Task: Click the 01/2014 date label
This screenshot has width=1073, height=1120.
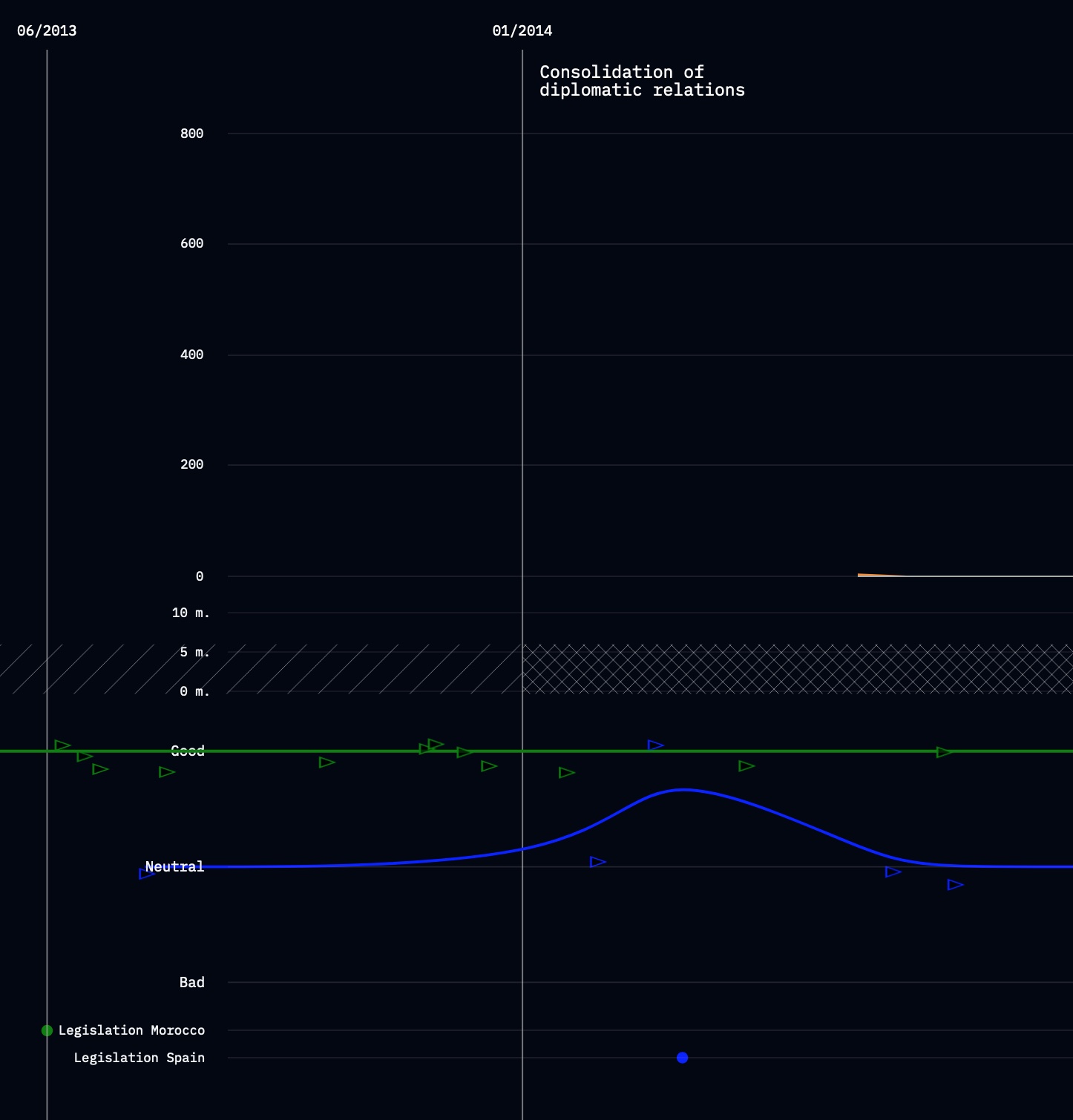Action: point(522,30)
